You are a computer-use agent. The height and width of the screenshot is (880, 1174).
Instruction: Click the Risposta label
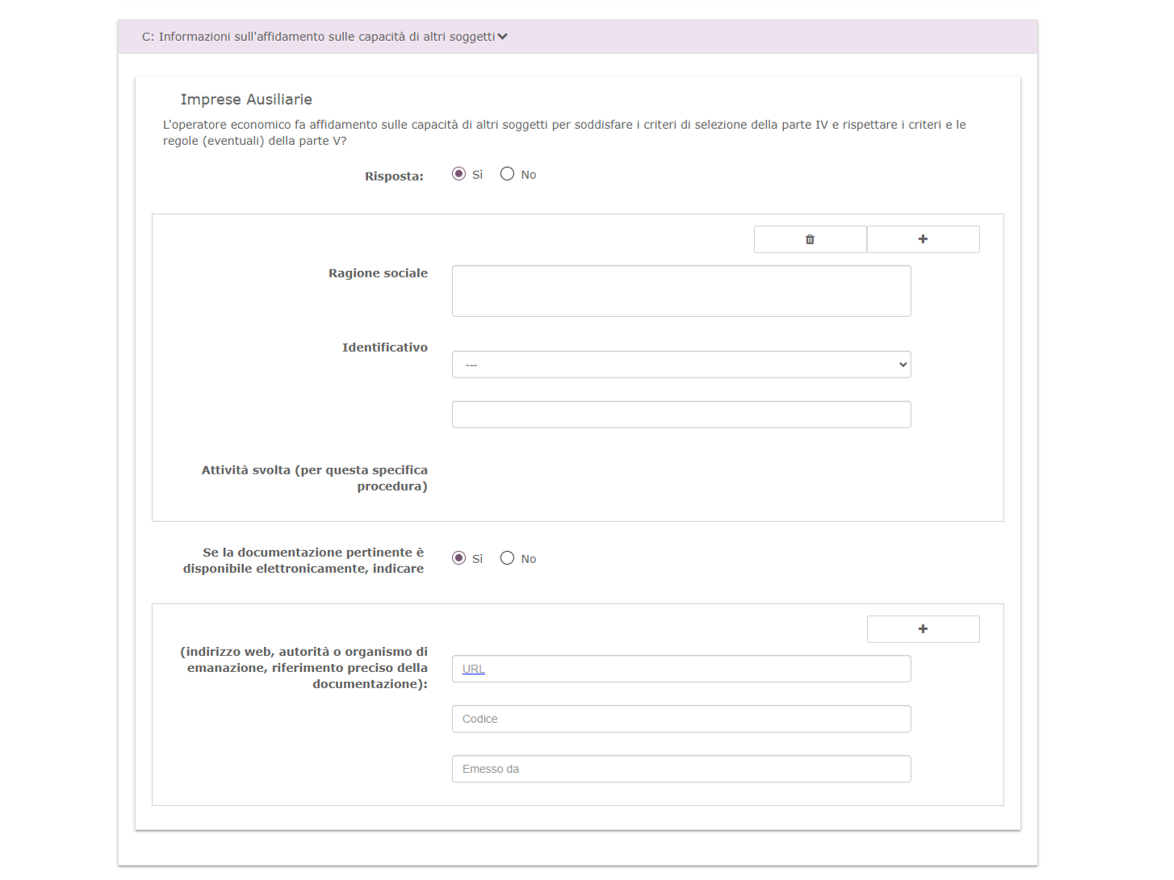(394, 176)
